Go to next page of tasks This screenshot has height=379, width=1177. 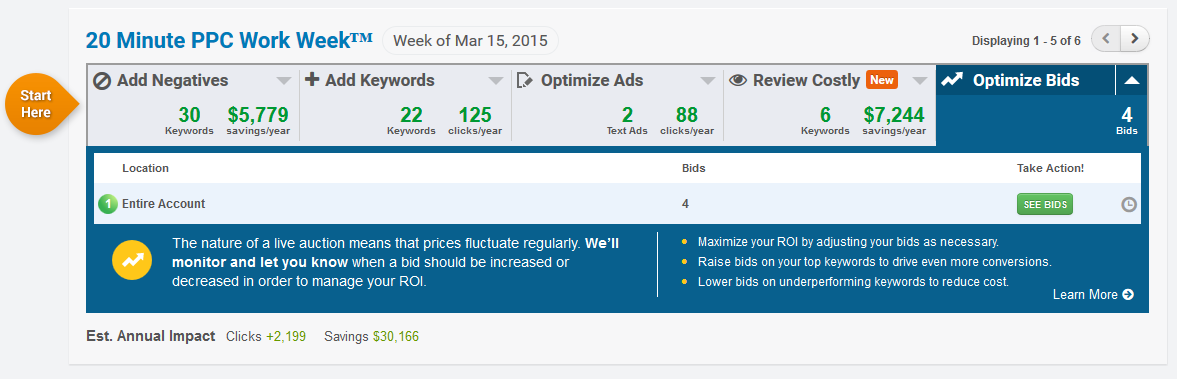1135,39
